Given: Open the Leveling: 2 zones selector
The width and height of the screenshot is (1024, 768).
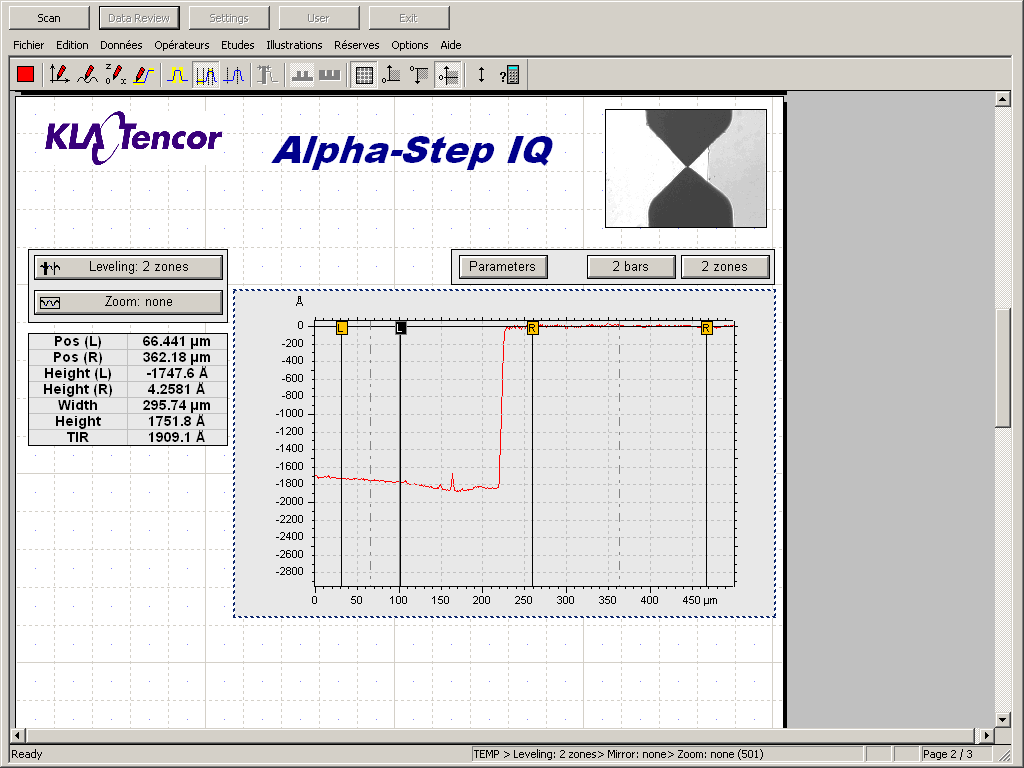Looking at the screenshot, I should click(x=128, y=267).
